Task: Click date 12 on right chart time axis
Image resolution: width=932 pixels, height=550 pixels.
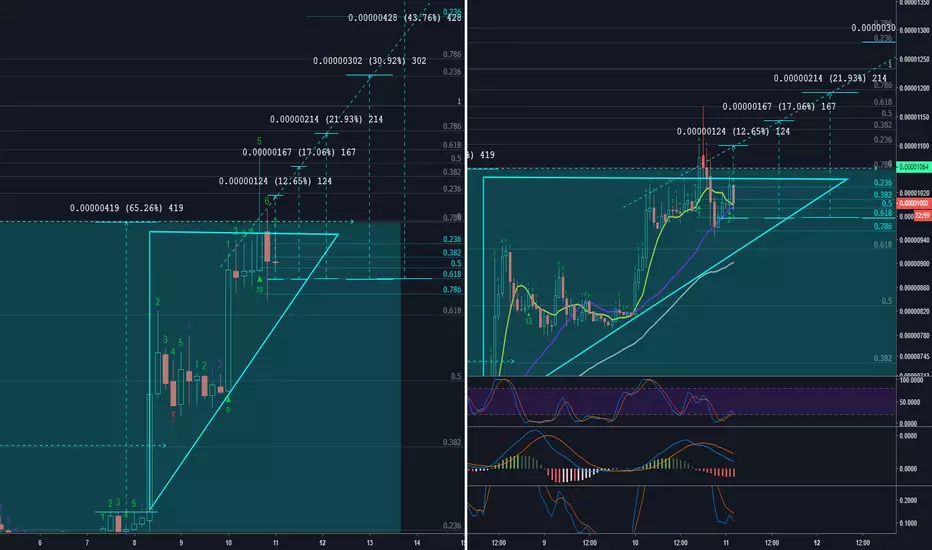Action: pos(817,543)
